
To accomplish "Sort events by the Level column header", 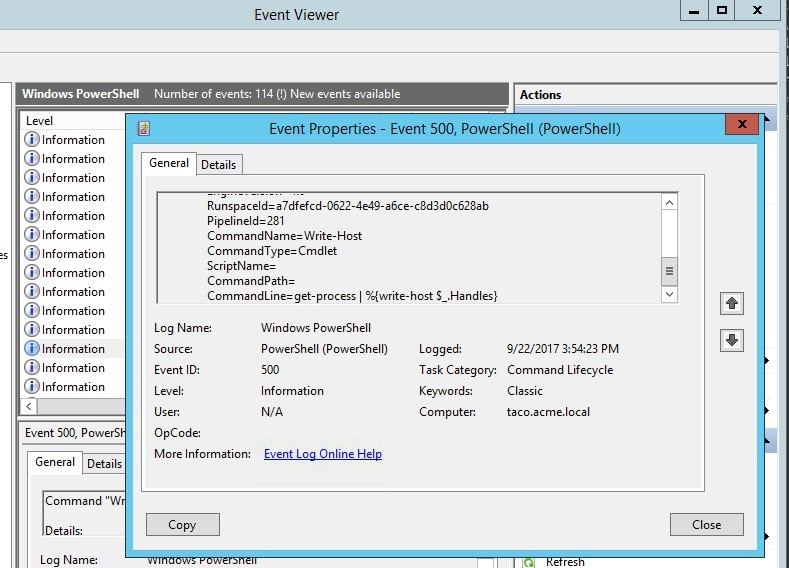I will pos(70,120).
